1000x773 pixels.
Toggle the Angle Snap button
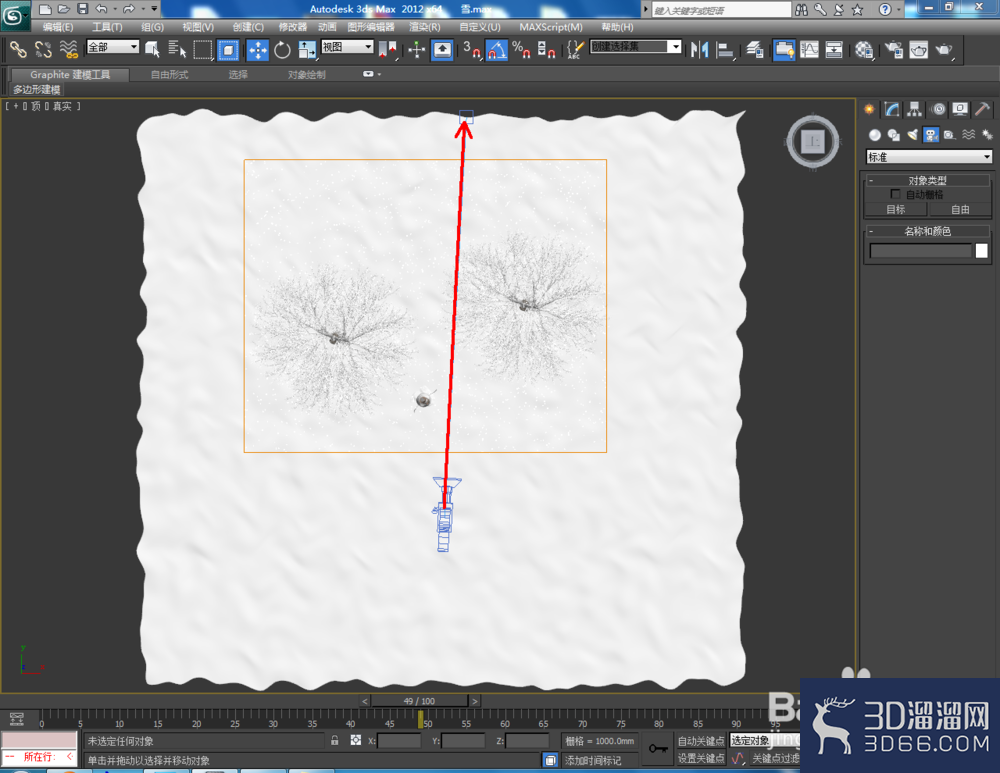pos(497,49)
